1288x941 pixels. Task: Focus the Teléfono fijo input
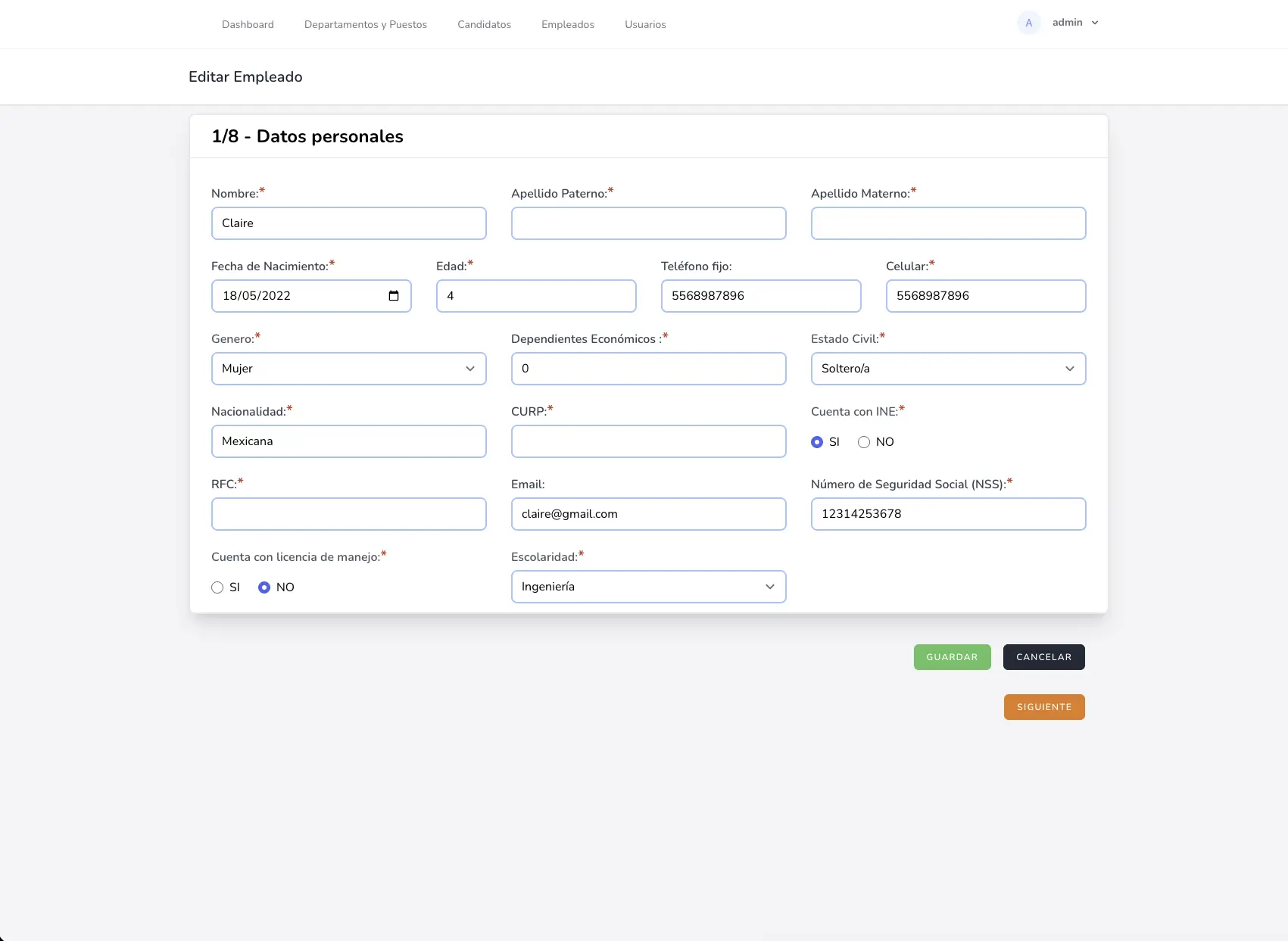761,296
